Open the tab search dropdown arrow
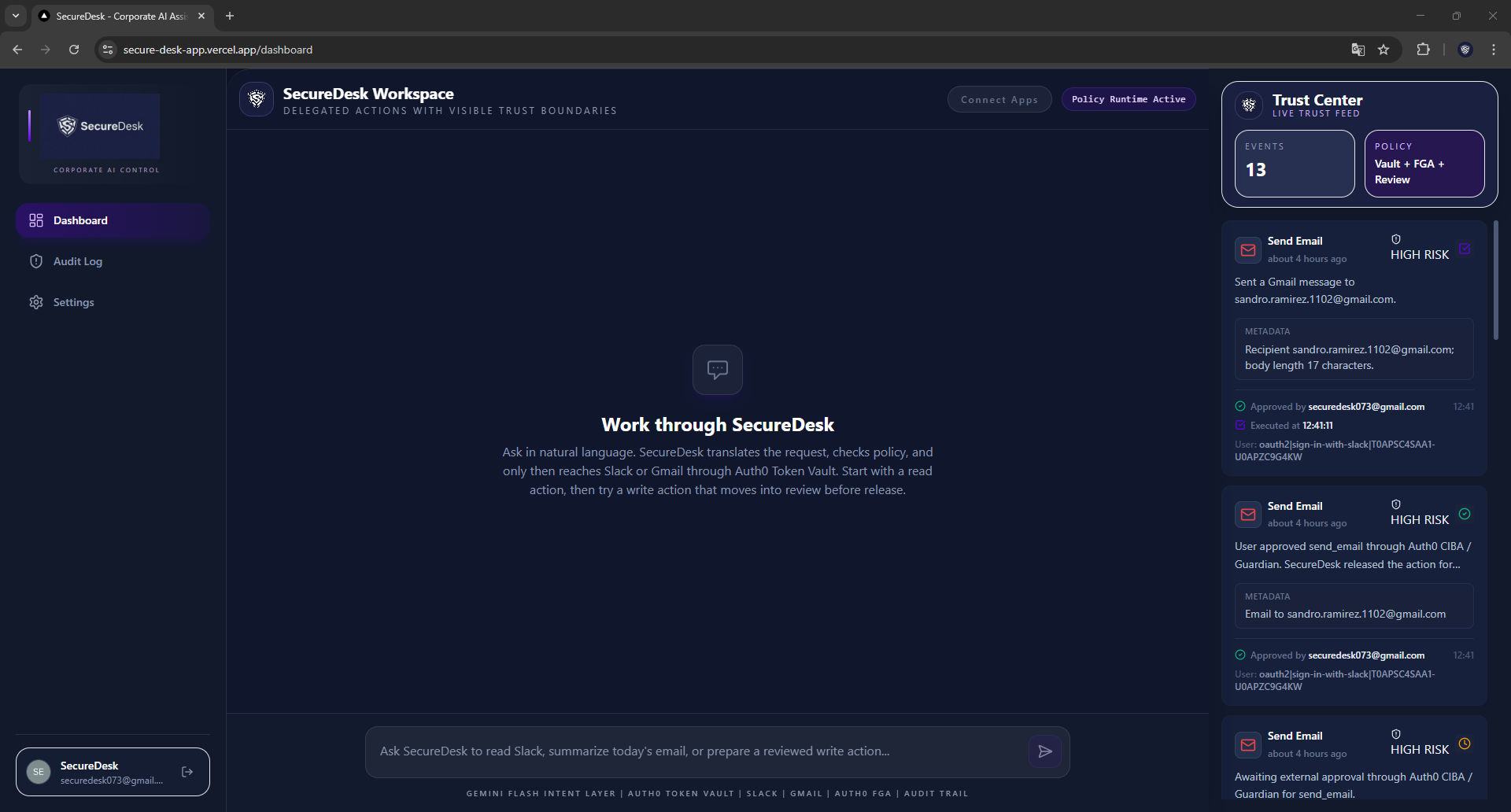The image size is (1511, 812). click(16, 16)
